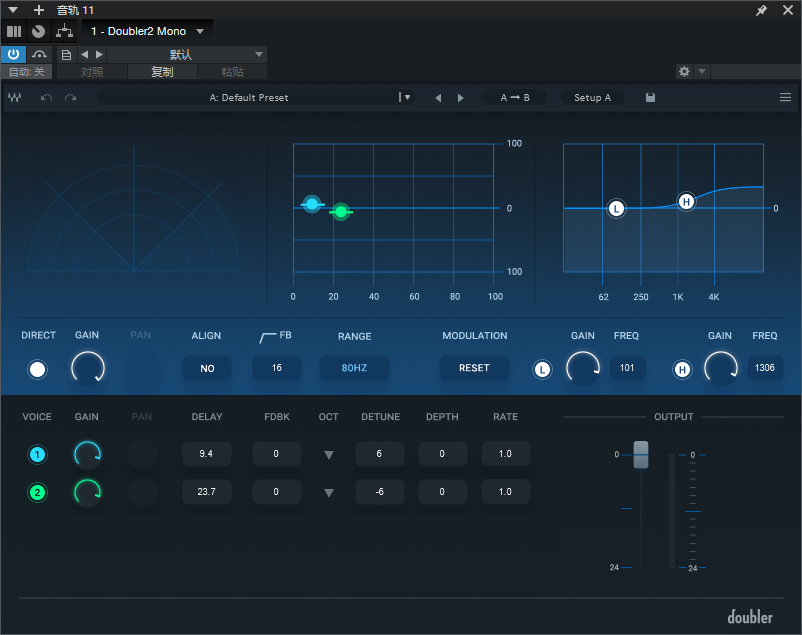Click the sidechain headphone icon
802x635 pixels.
pos(39,54)
